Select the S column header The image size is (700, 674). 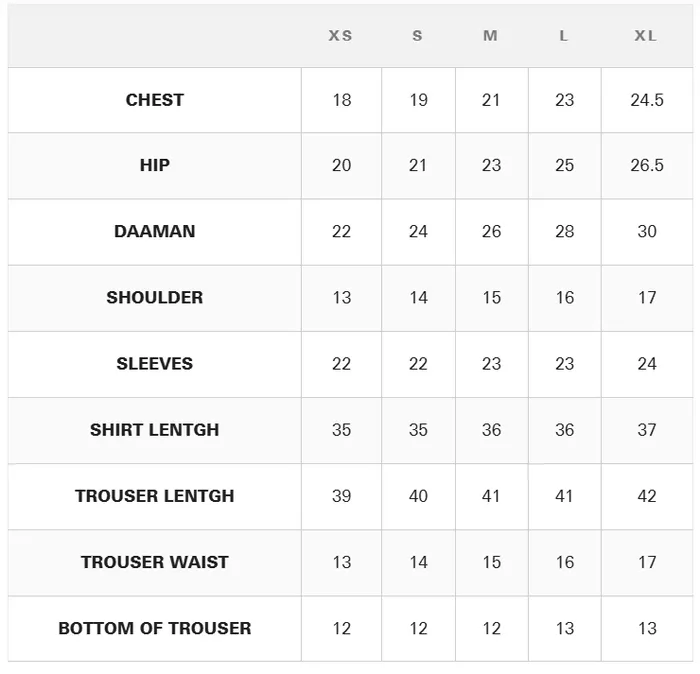pos(417,36)
